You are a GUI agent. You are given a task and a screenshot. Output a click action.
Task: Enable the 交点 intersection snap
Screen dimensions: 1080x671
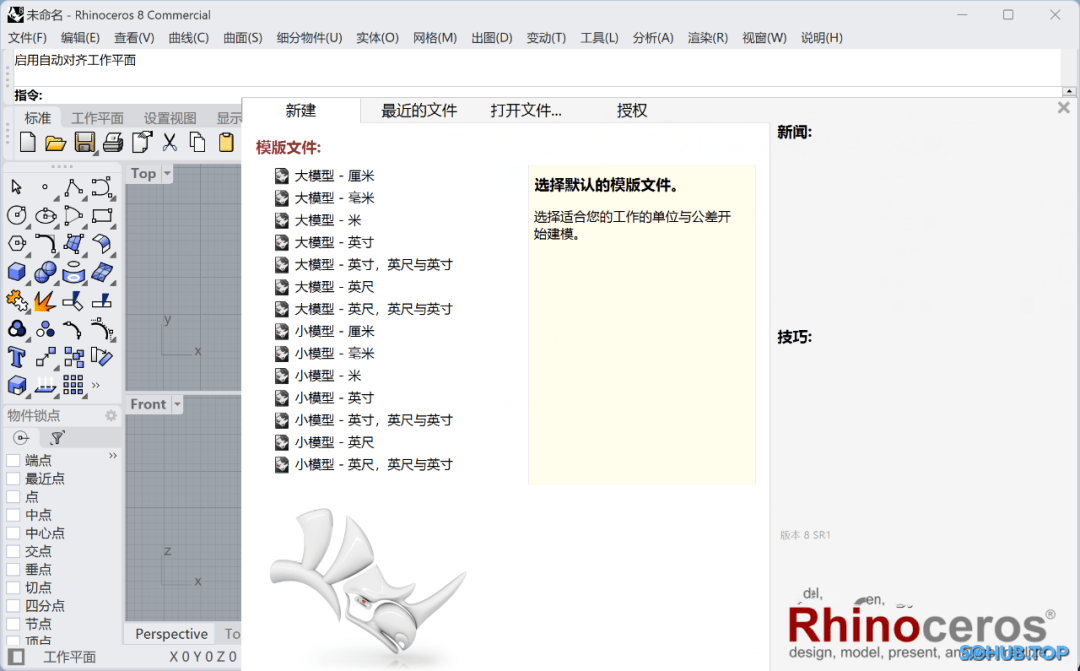coord(11,551)
